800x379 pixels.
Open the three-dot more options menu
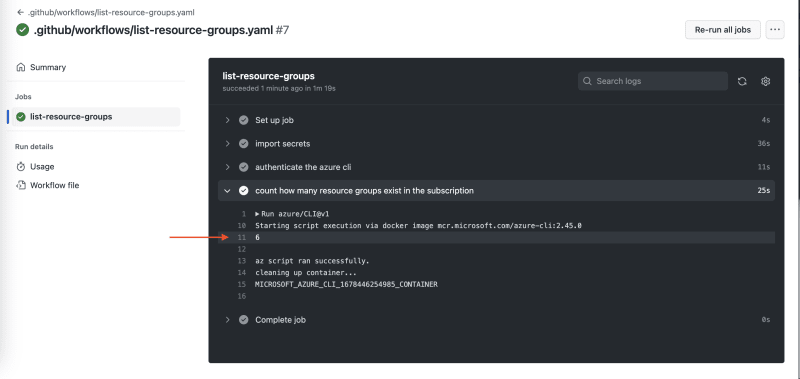tap(774, 30)
